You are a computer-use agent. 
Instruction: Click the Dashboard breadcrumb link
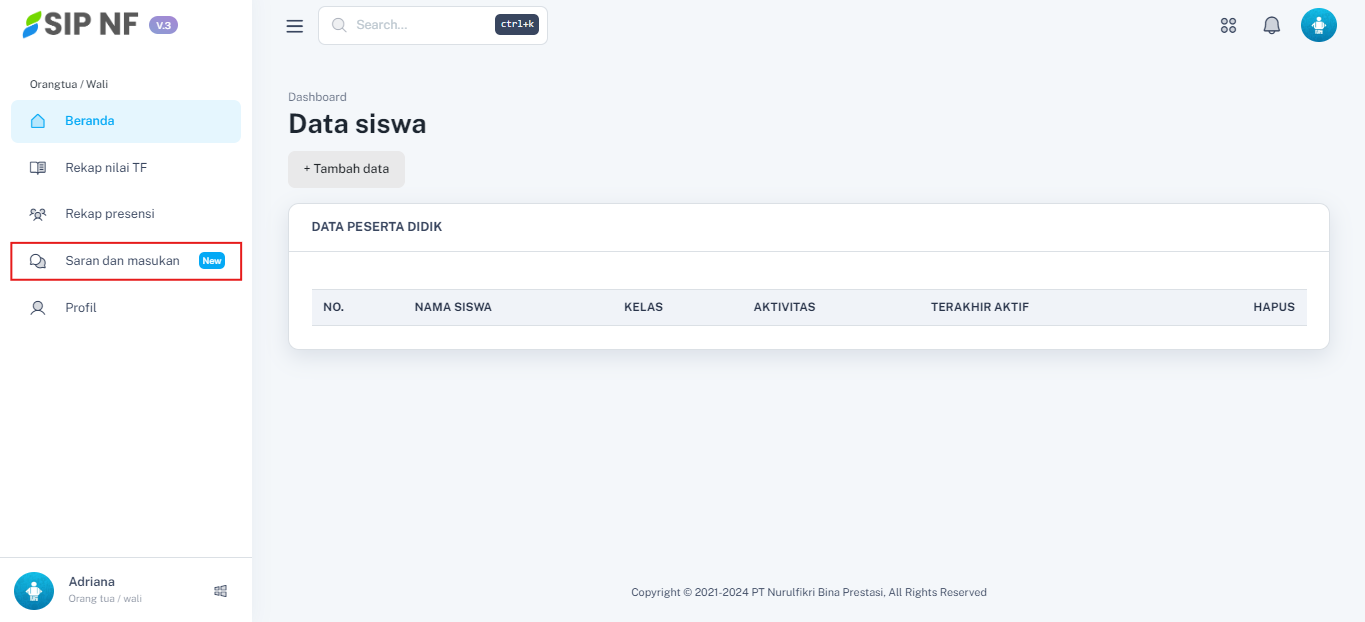317,97
